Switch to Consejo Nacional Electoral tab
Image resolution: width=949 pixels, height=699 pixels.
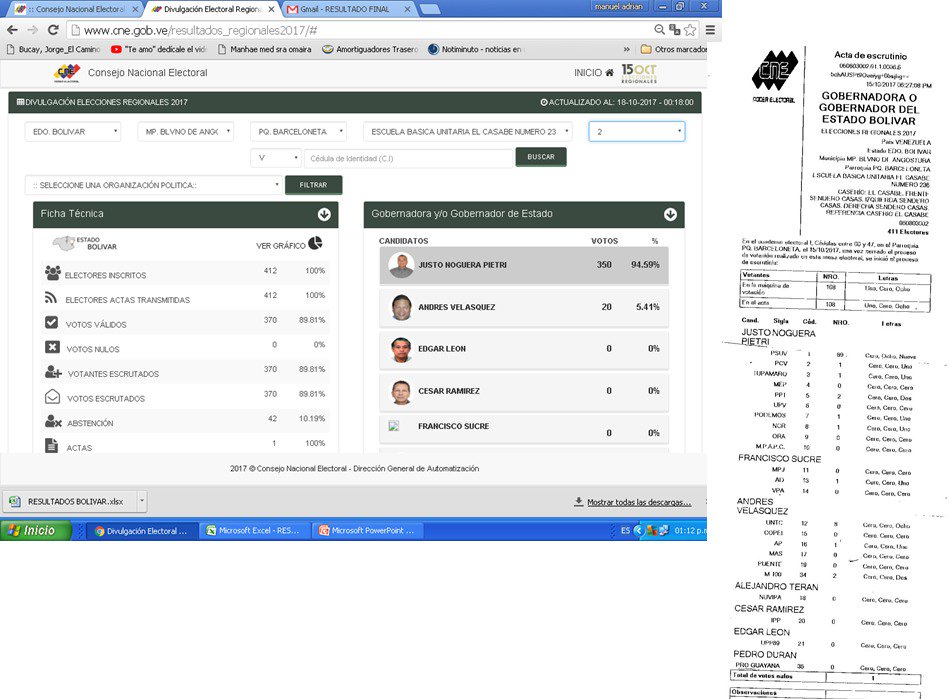tap(76, 9)
